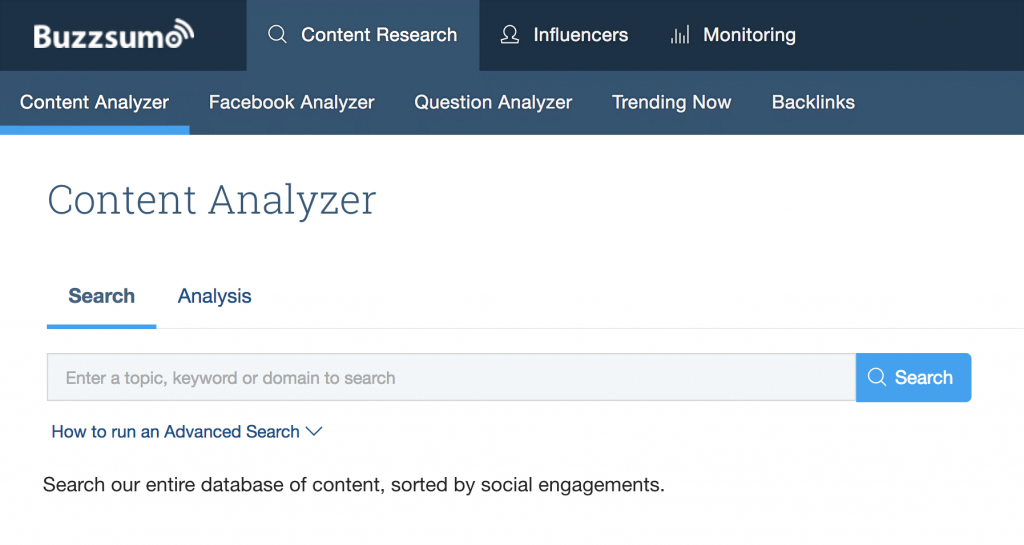Switch to the Analysis tab
Image resolution: width=1024 pixels, height=545 pixels.
(x=214, y=296)
